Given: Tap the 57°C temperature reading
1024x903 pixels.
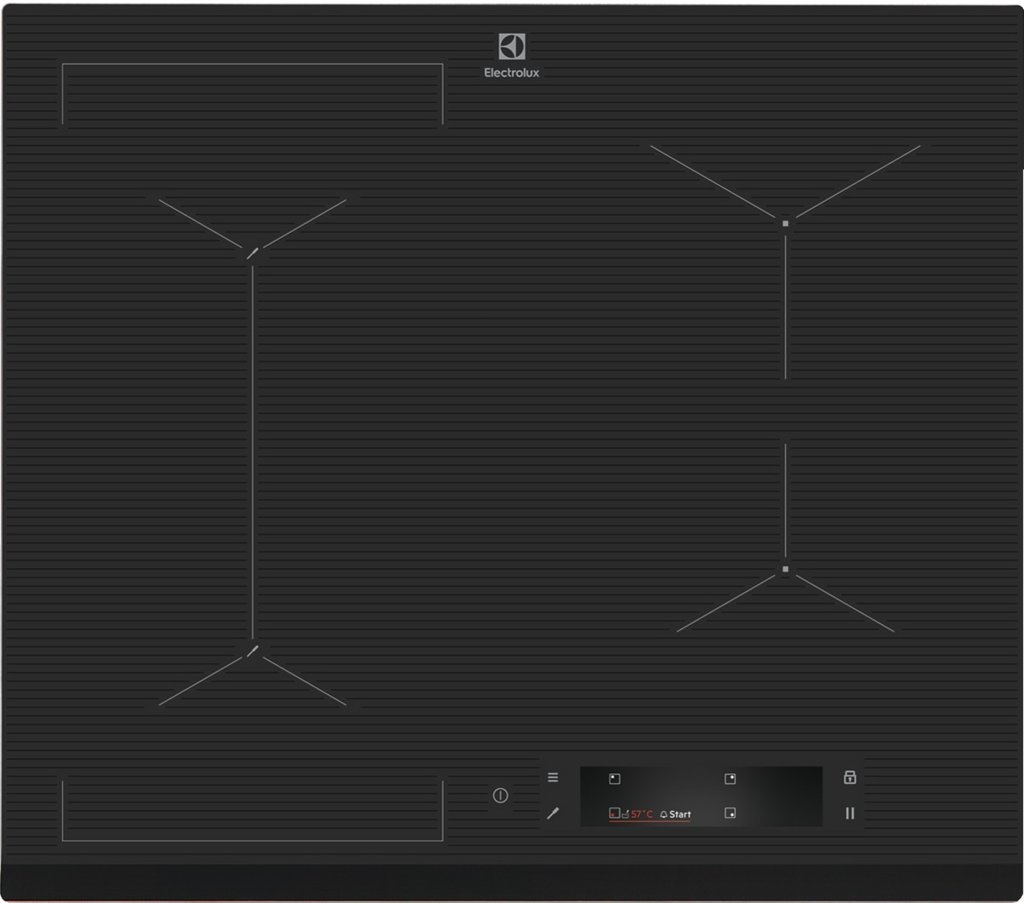Looking at the screenshot, I should pyautogui.click(x=642, y=814).
